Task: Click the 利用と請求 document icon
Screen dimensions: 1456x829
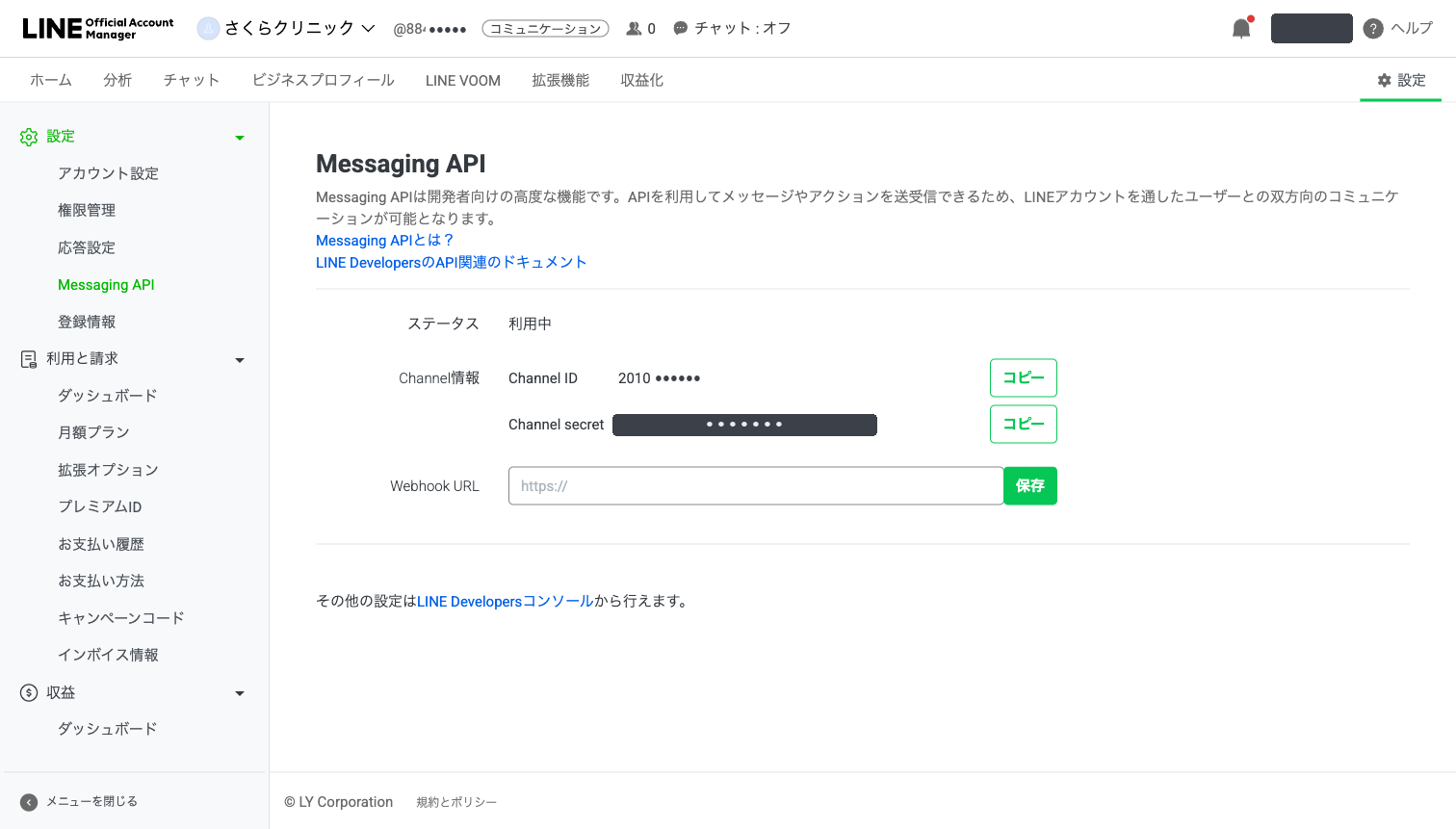Action: click(29, 359)
